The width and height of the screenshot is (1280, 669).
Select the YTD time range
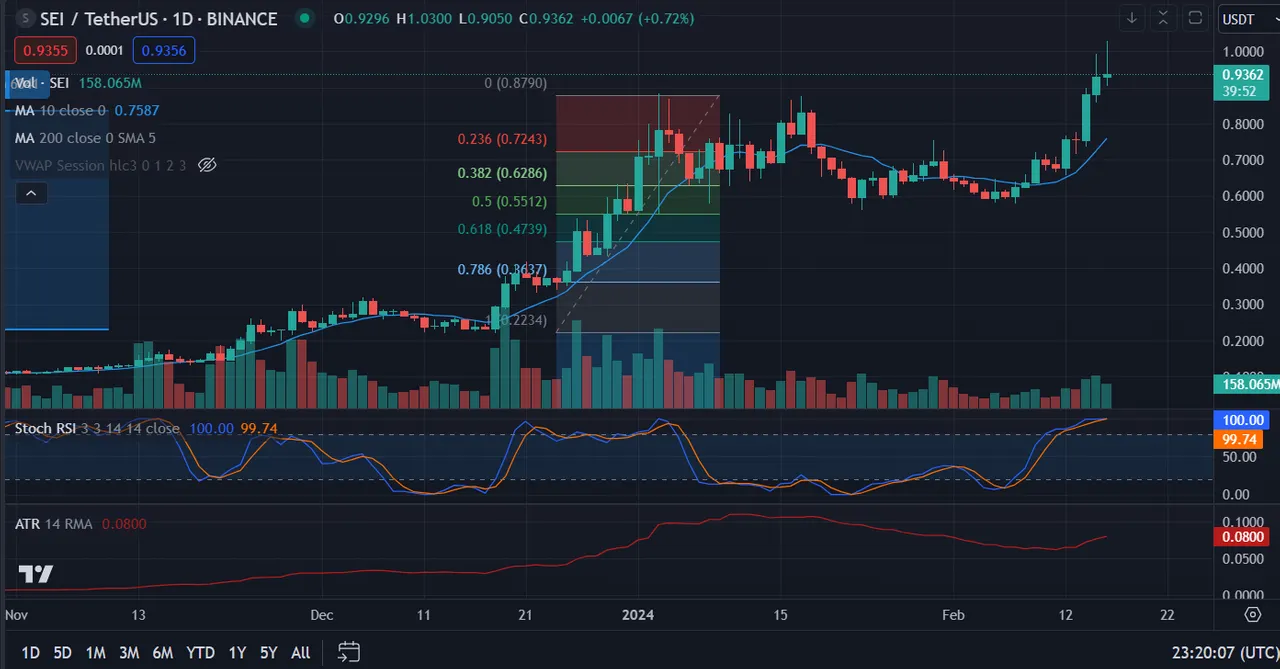pyautogui.click(x=200, y=653)
